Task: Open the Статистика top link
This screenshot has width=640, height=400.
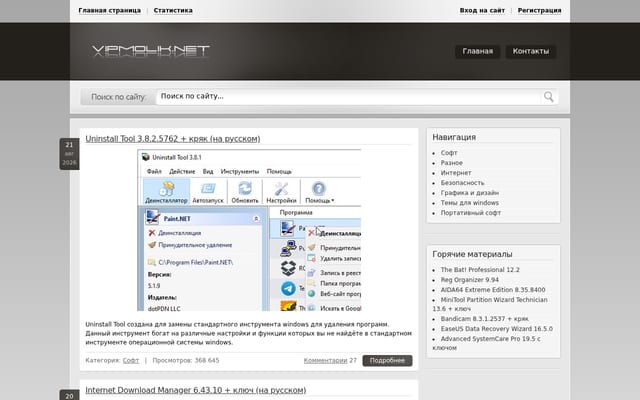Action: [x=173, y=11]
